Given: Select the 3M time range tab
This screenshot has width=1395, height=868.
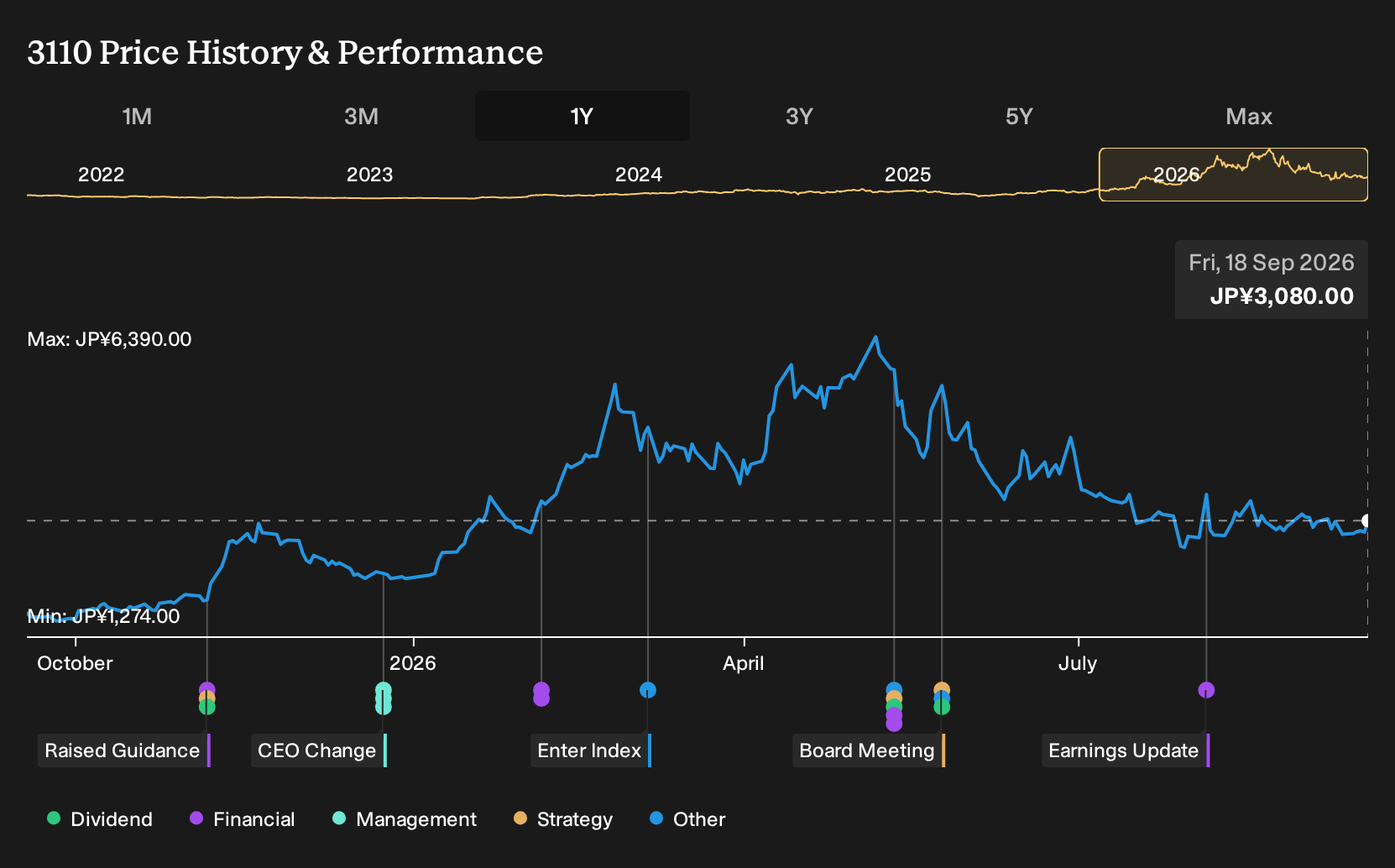Looking at the screenshot, I should [361, 116].
